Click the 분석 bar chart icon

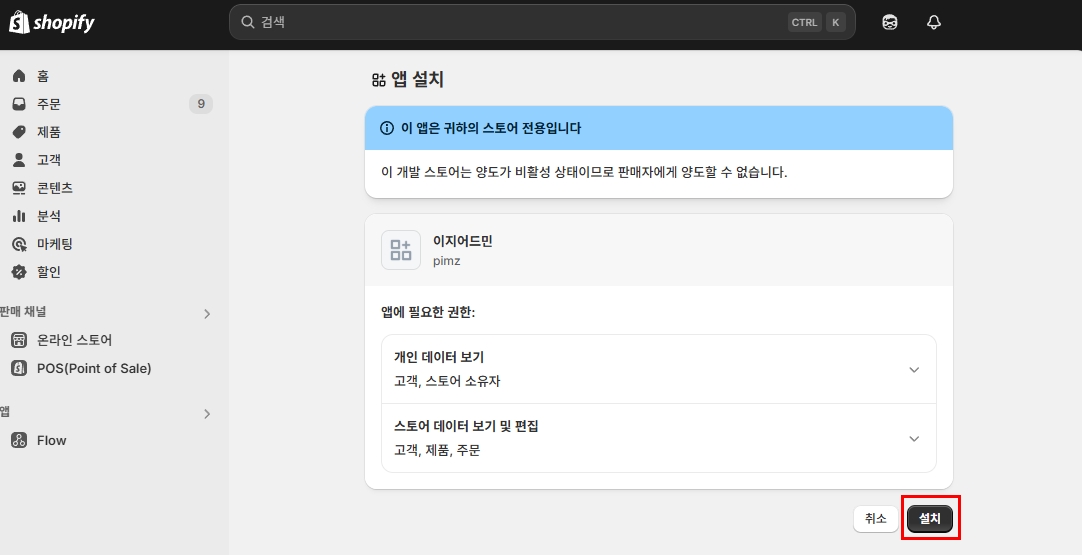[18, 216]
